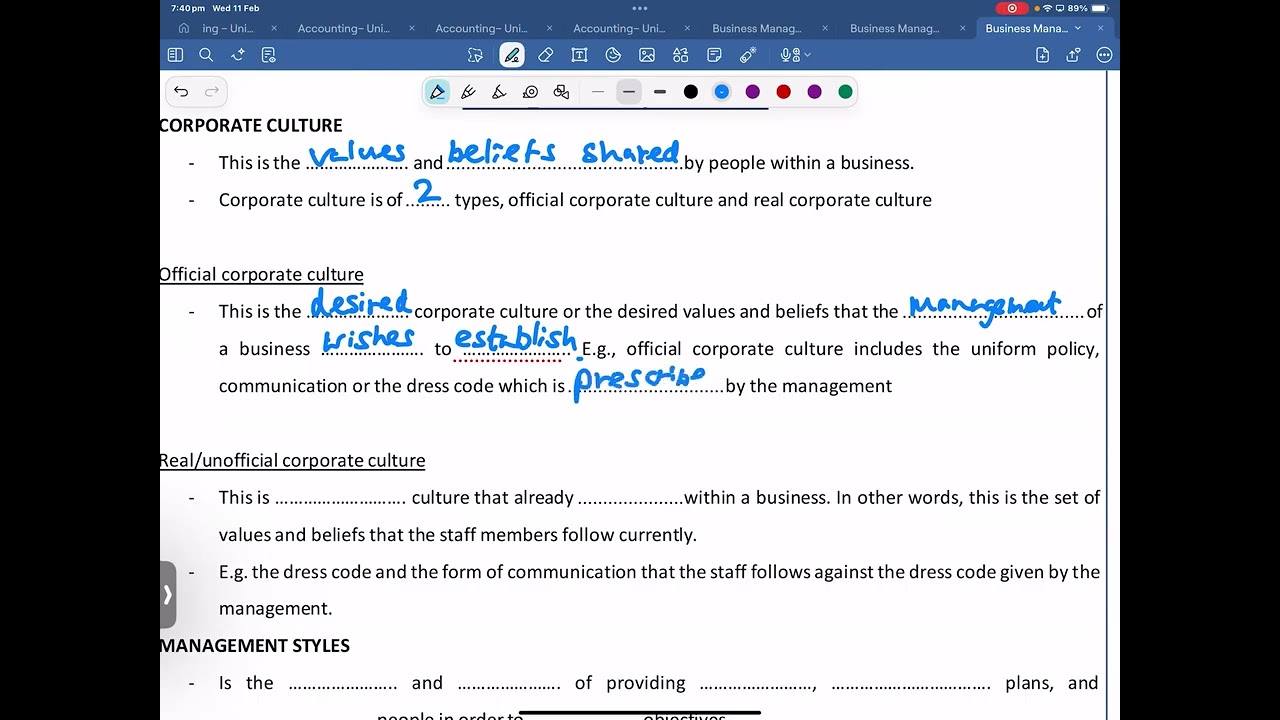Screen dimensions: 1280x720
Task: Open the More options ellipsis menu
Action: [x=1104, y=55]
